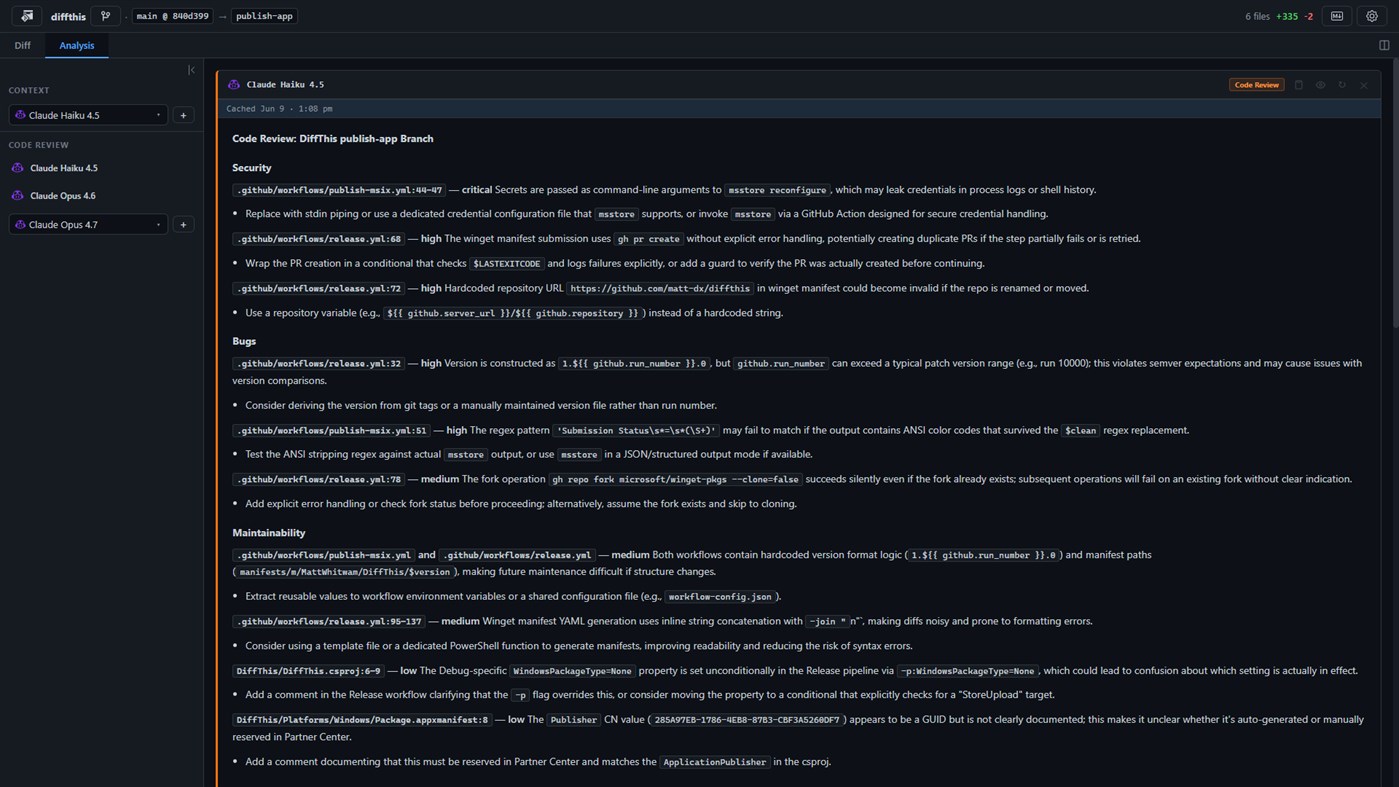Add a context model with the plus button
This screenshot has height=787, width=1399.
tap(183, 115)
